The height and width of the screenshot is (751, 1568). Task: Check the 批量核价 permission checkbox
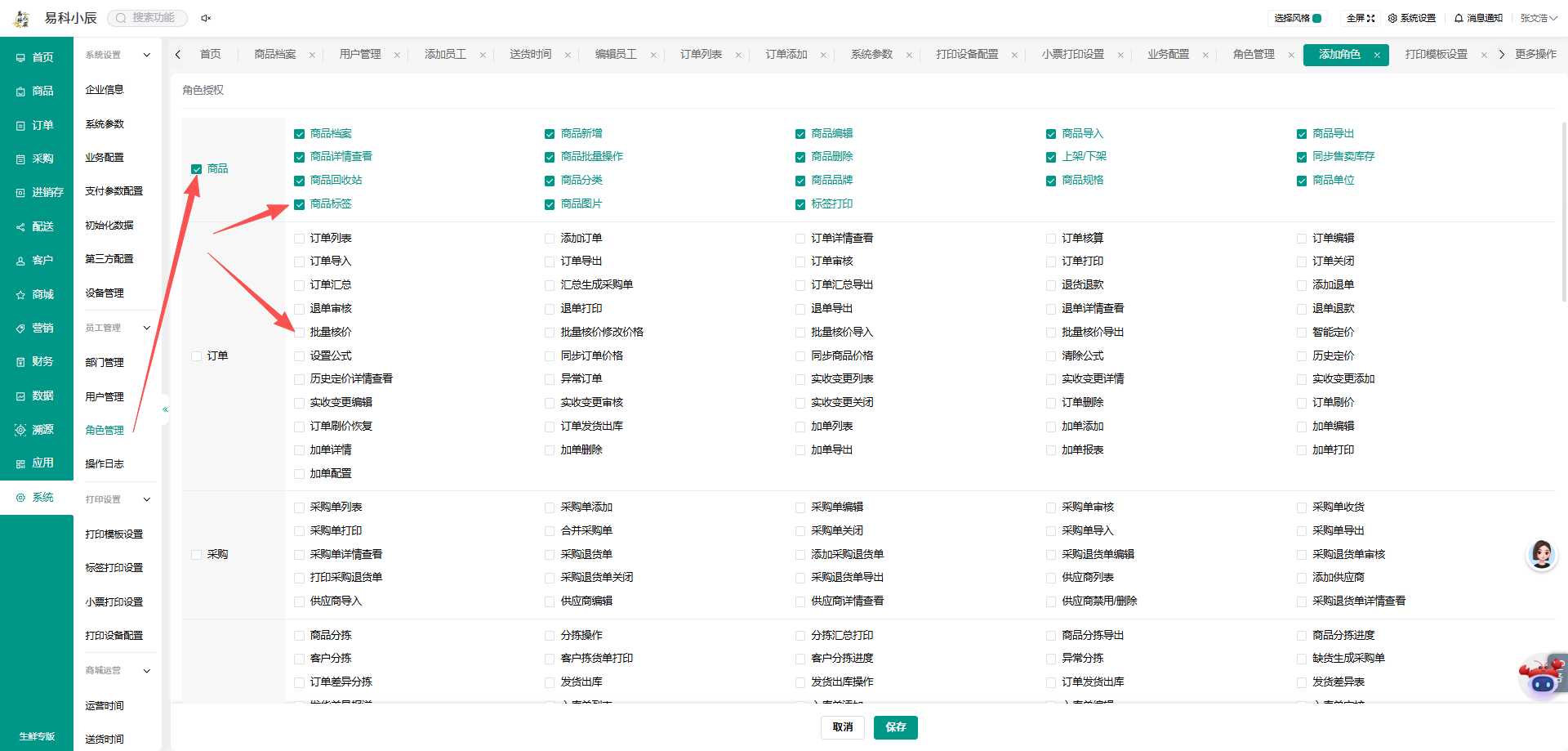(299, 333)
